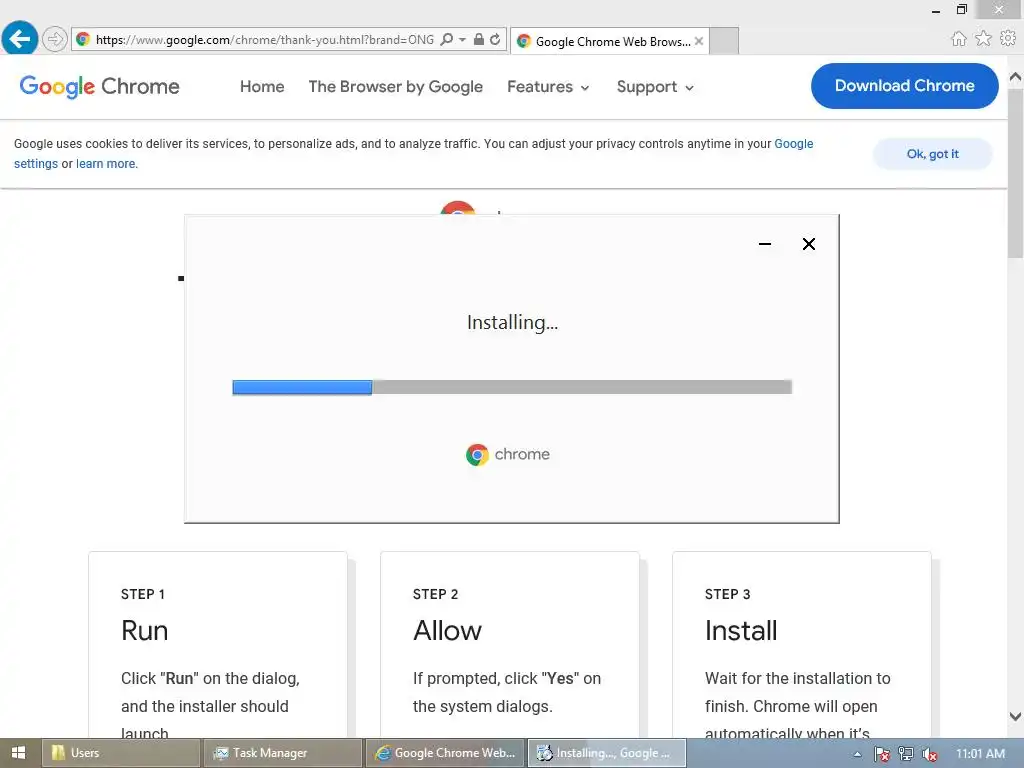Viewport: 1024px width, 768px height.
Task: Click the security lock icon in address bar
Action: pyautogui.click(x=479, y=39)
